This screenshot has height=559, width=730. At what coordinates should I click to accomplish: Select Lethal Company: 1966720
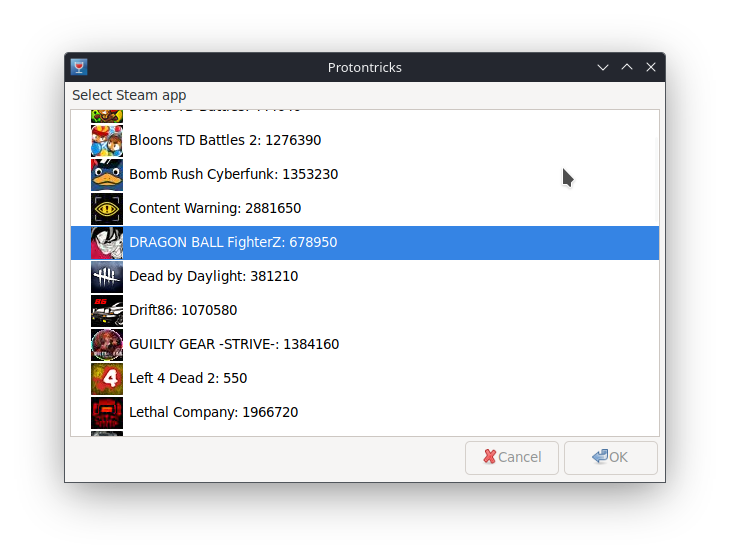[365, 412]
